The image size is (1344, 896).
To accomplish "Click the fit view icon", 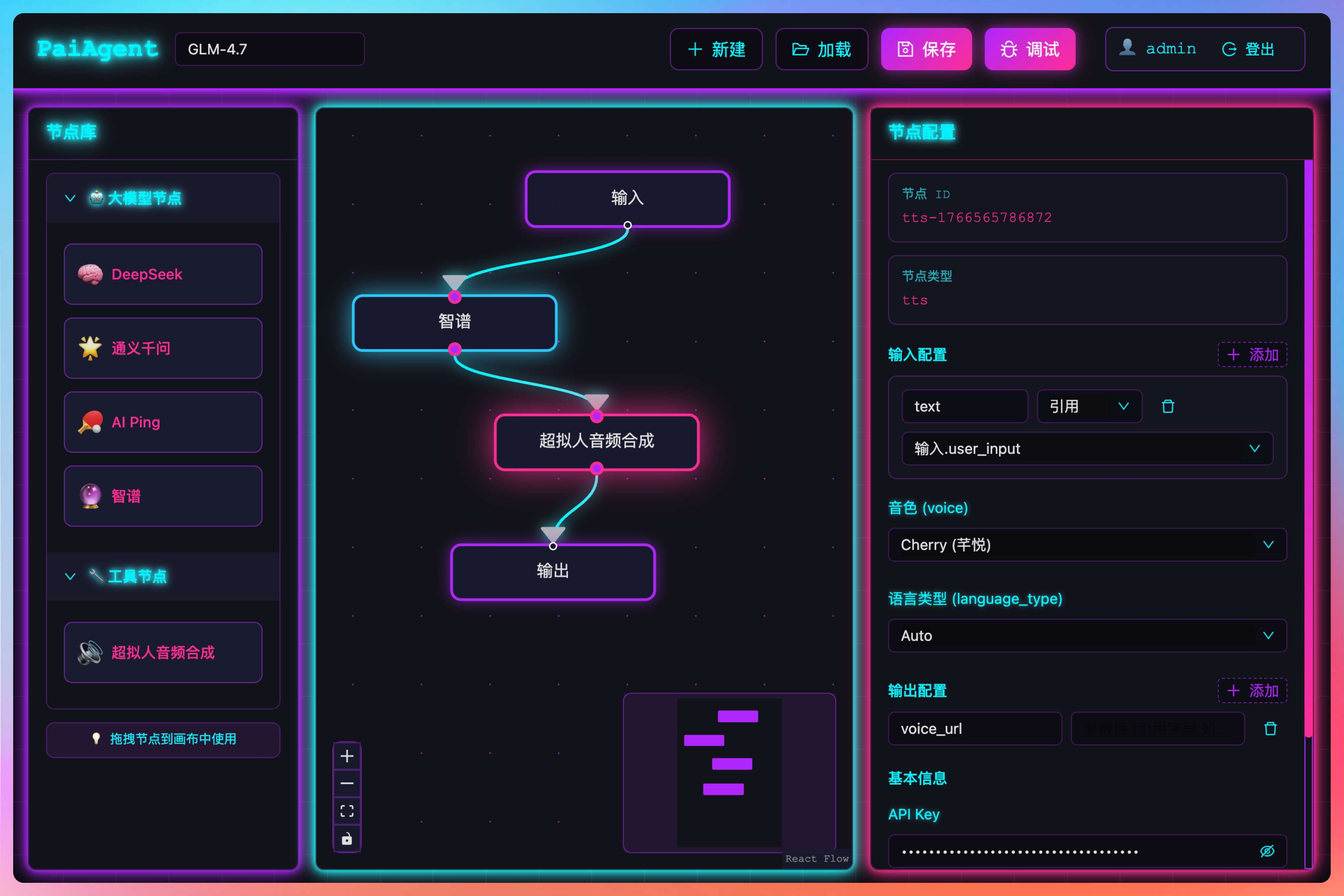I will pos(347,811).
